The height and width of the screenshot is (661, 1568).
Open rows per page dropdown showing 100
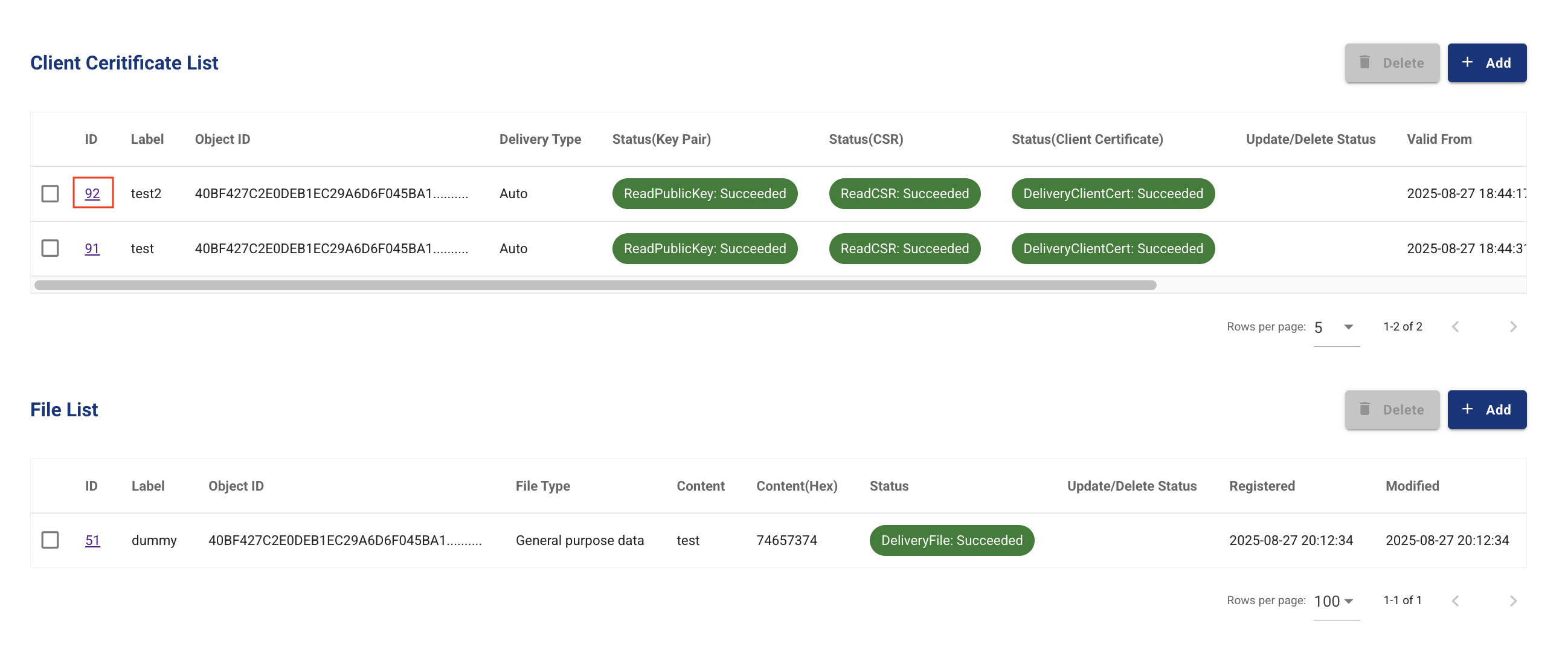click(x=1335, y=601)
